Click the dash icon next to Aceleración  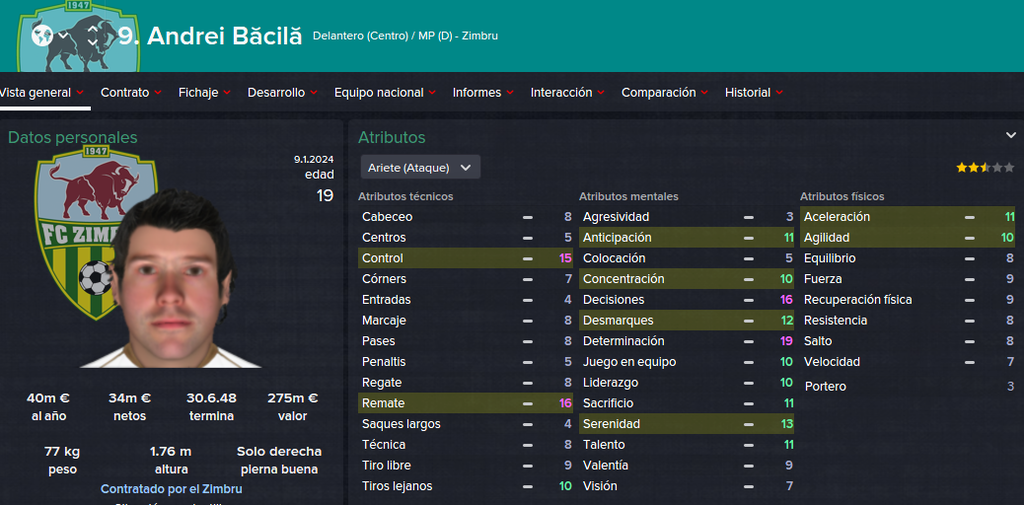coord(969,217)
